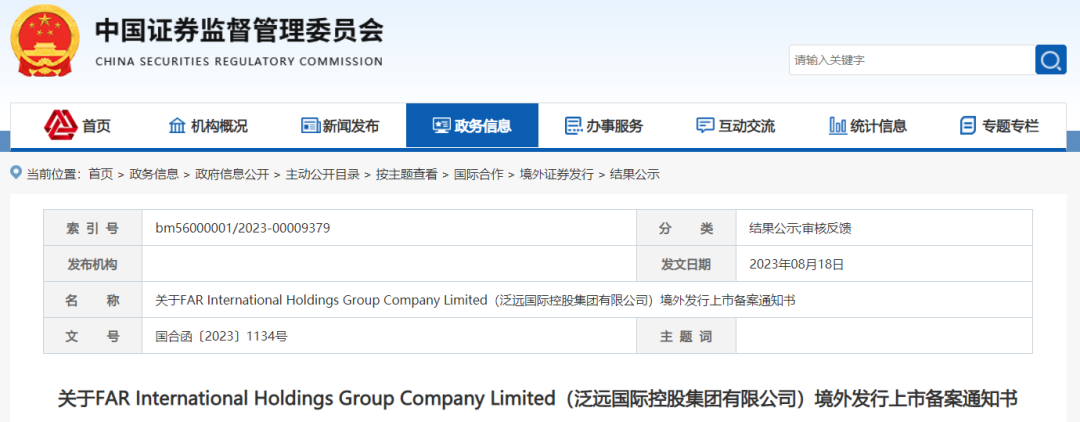Open 国际合作 breadcrumb link
This screenshot has width=1080, height=422.
coord(478,175)
